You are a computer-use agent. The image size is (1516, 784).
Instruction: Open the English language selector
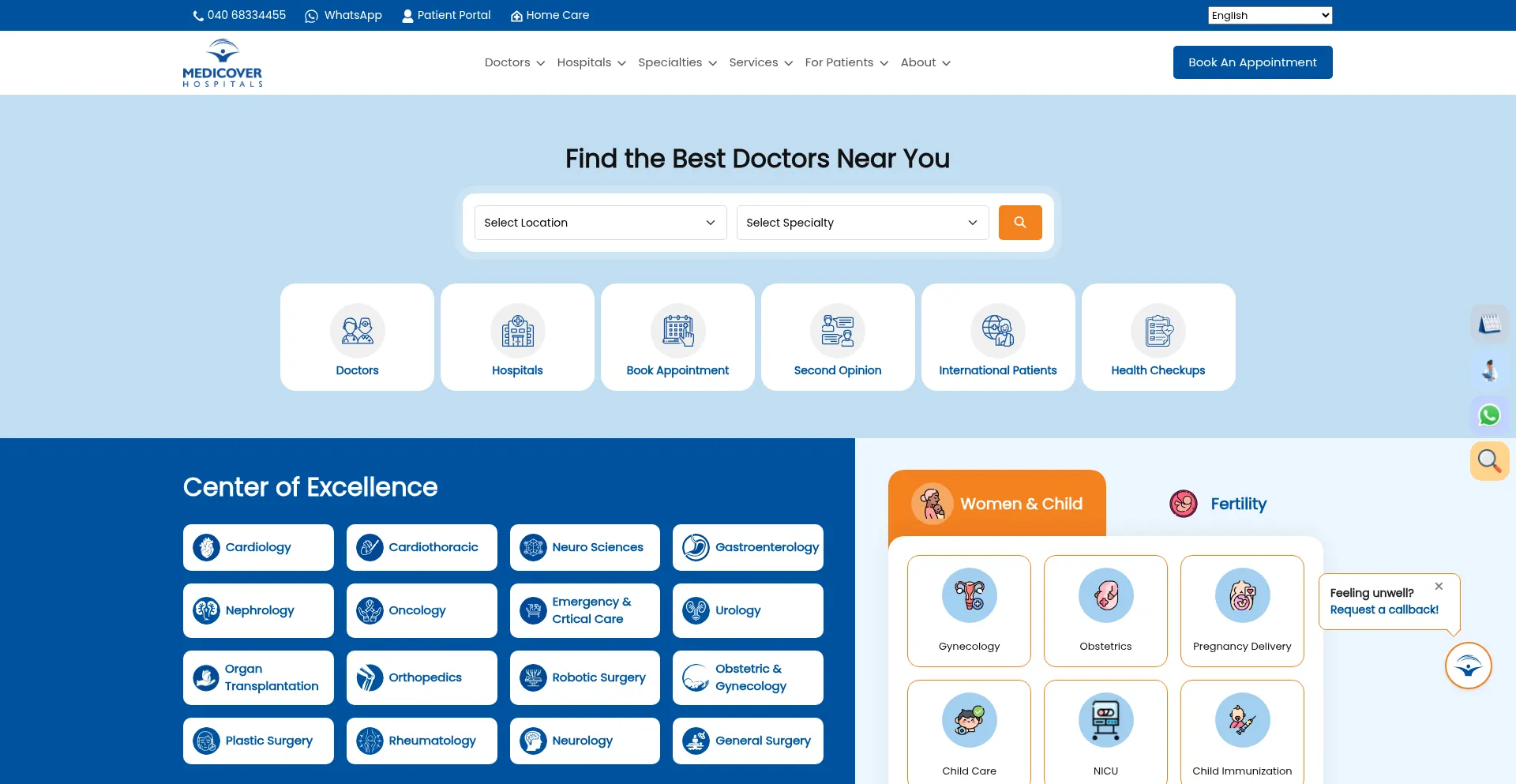tap(1270, 15)
